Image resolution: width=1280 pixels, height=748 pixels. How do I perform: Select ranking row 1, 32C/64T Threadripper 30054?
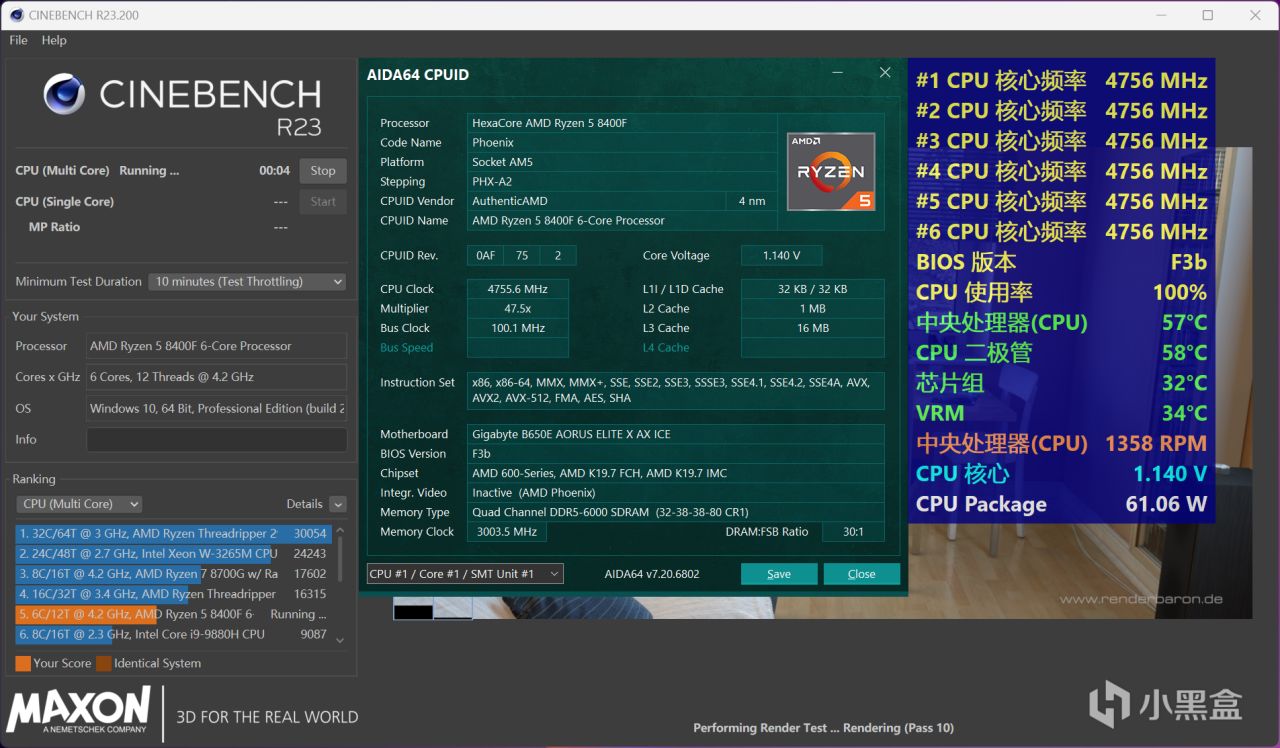(173, 534)
